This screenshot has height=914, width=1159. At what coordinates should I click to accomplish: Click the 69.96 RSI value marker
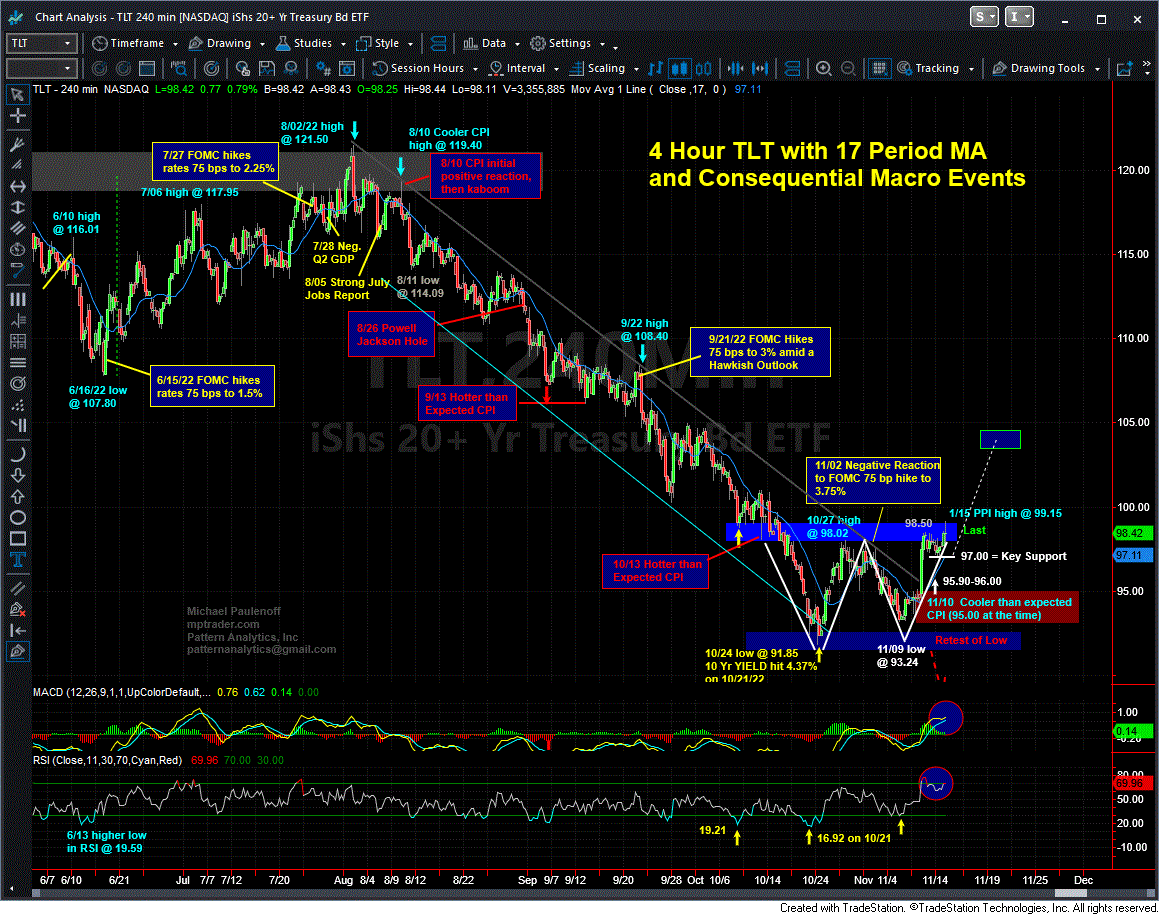1132,783
